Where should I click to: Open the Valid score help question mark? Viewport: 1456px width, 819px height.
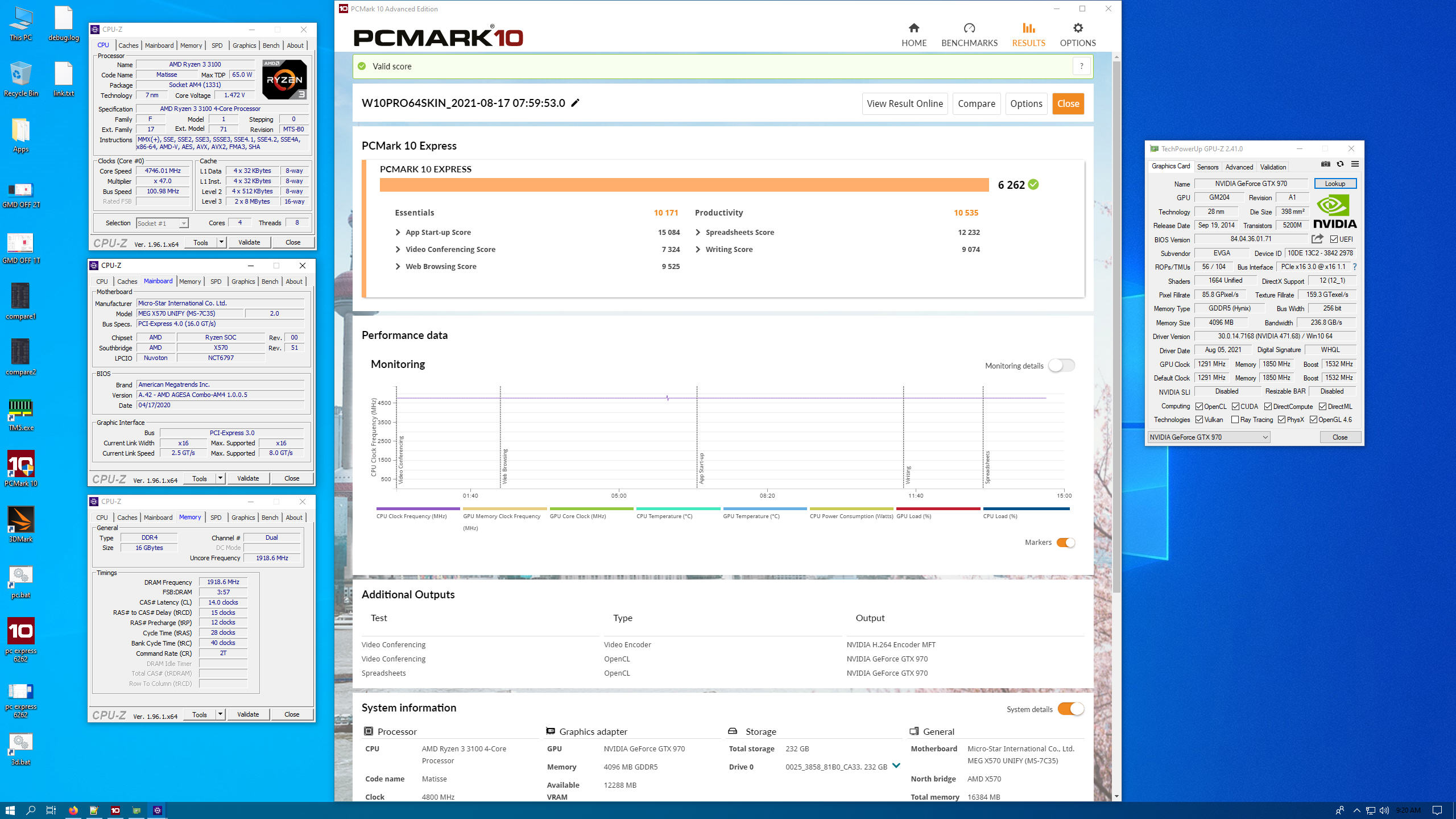[x=1081, y=67]
